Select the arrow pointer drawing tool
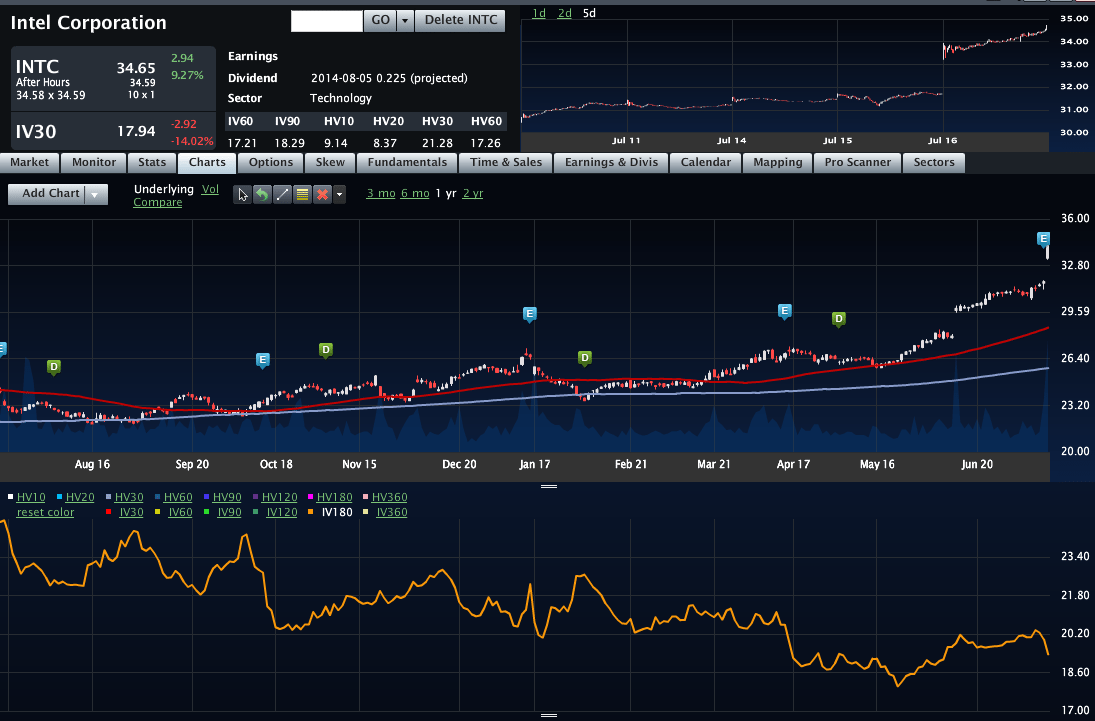The width and height of the screenshot is (1095, 721). (x=242, y=194)
